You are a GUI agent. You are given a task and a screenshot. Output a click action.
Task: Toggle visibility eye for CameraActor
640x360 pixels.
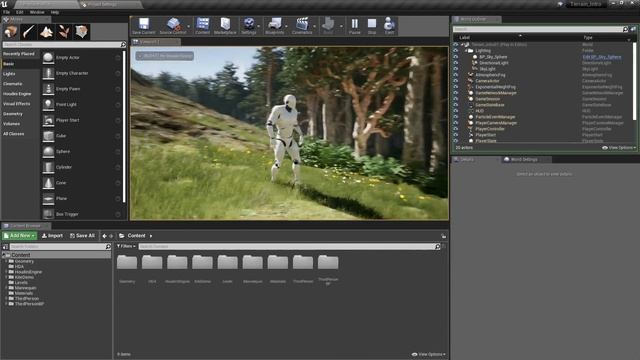click(456, 81)
